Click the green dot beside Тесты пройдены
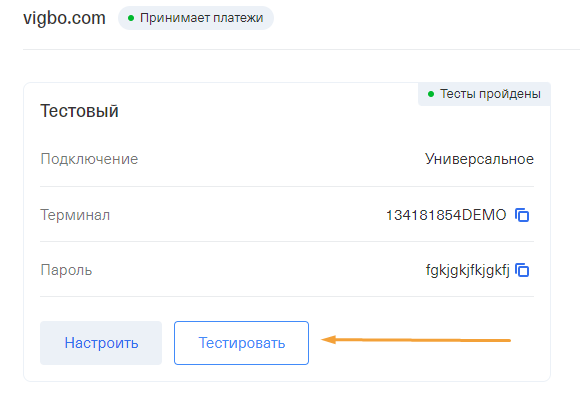Screen dimensions: 580x396 pyautogui.click(x=431, y=94)
